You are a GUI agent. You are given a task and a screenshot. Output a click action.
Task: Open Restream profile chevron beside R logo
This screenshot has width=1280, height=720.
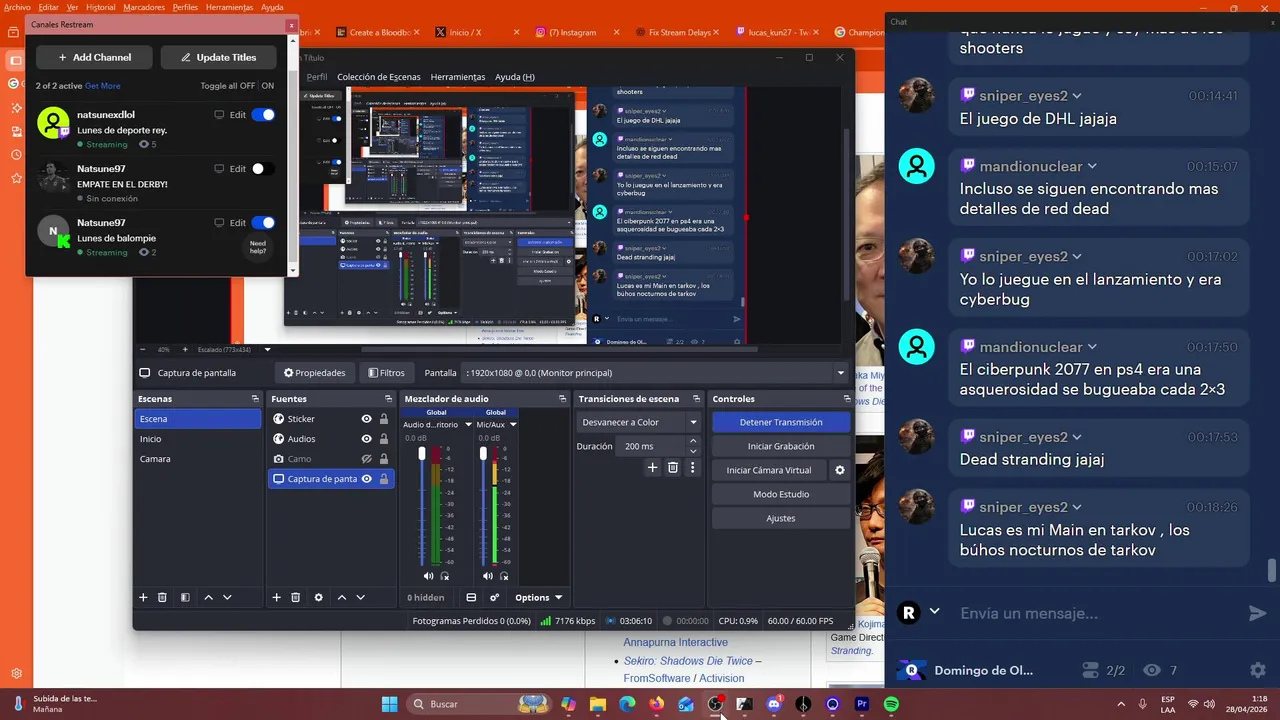[935, 612]
